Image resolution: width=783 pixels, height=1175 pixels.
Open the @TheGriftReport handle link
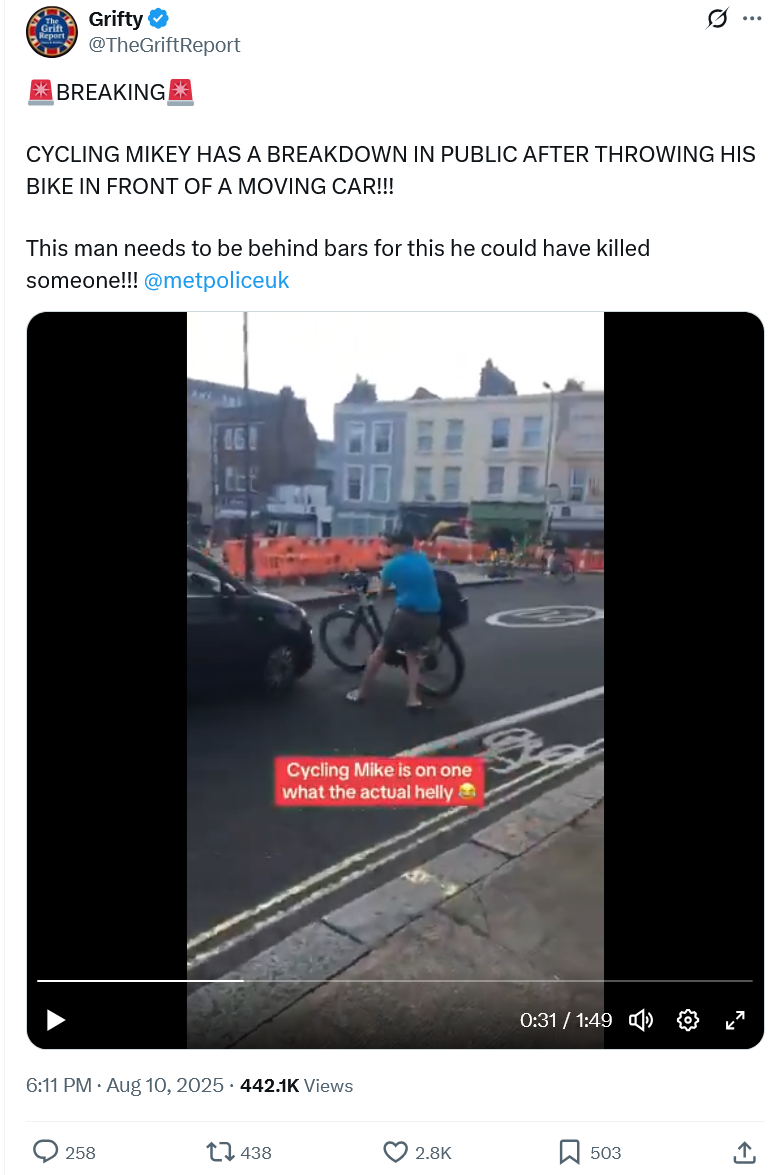pyautogui.click(x=164, y=45)
